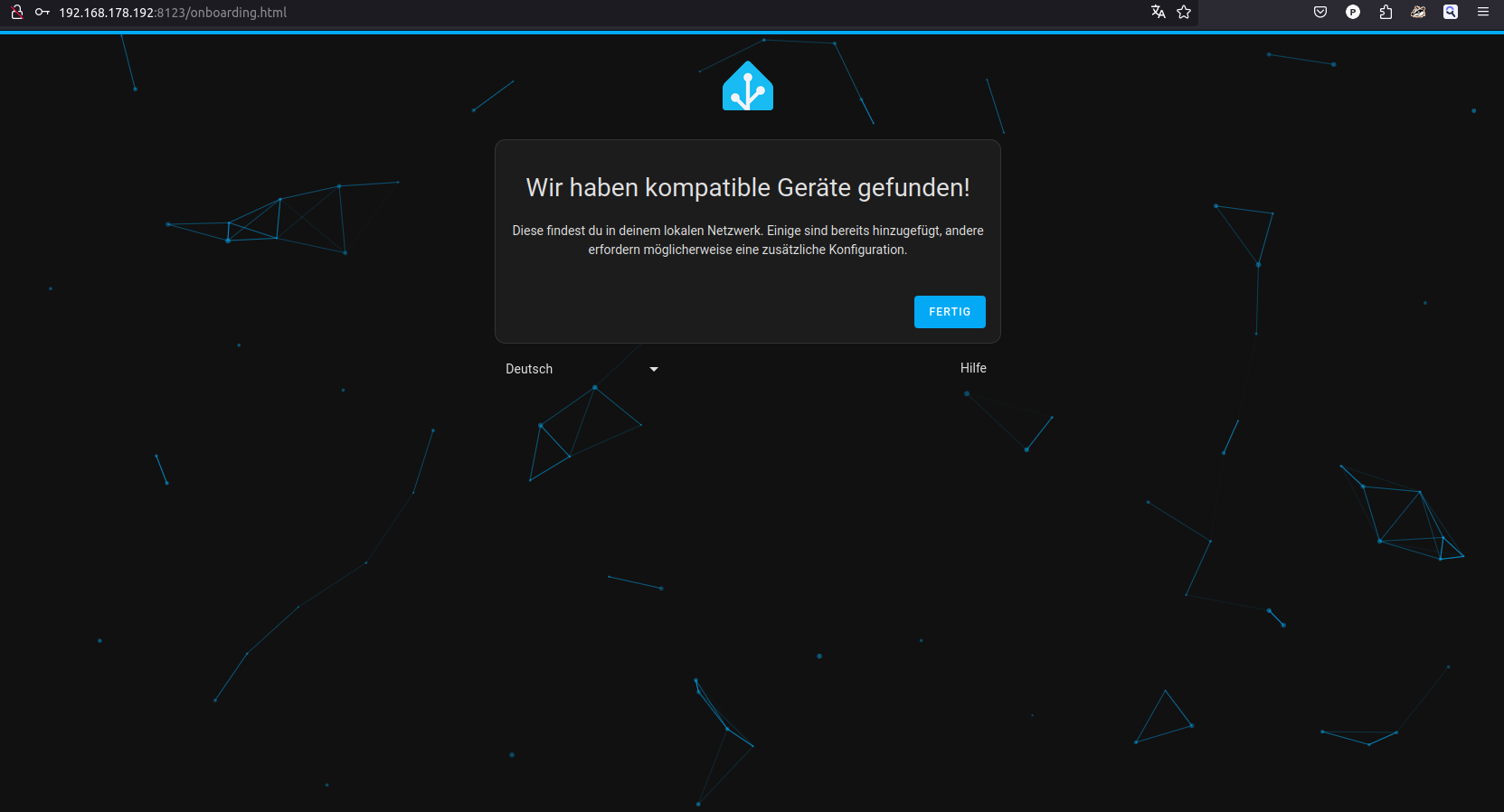Open the Extensions puzzle-piece icon
Viewport: 1504px width, 812px height.
tap(1386, 12)
